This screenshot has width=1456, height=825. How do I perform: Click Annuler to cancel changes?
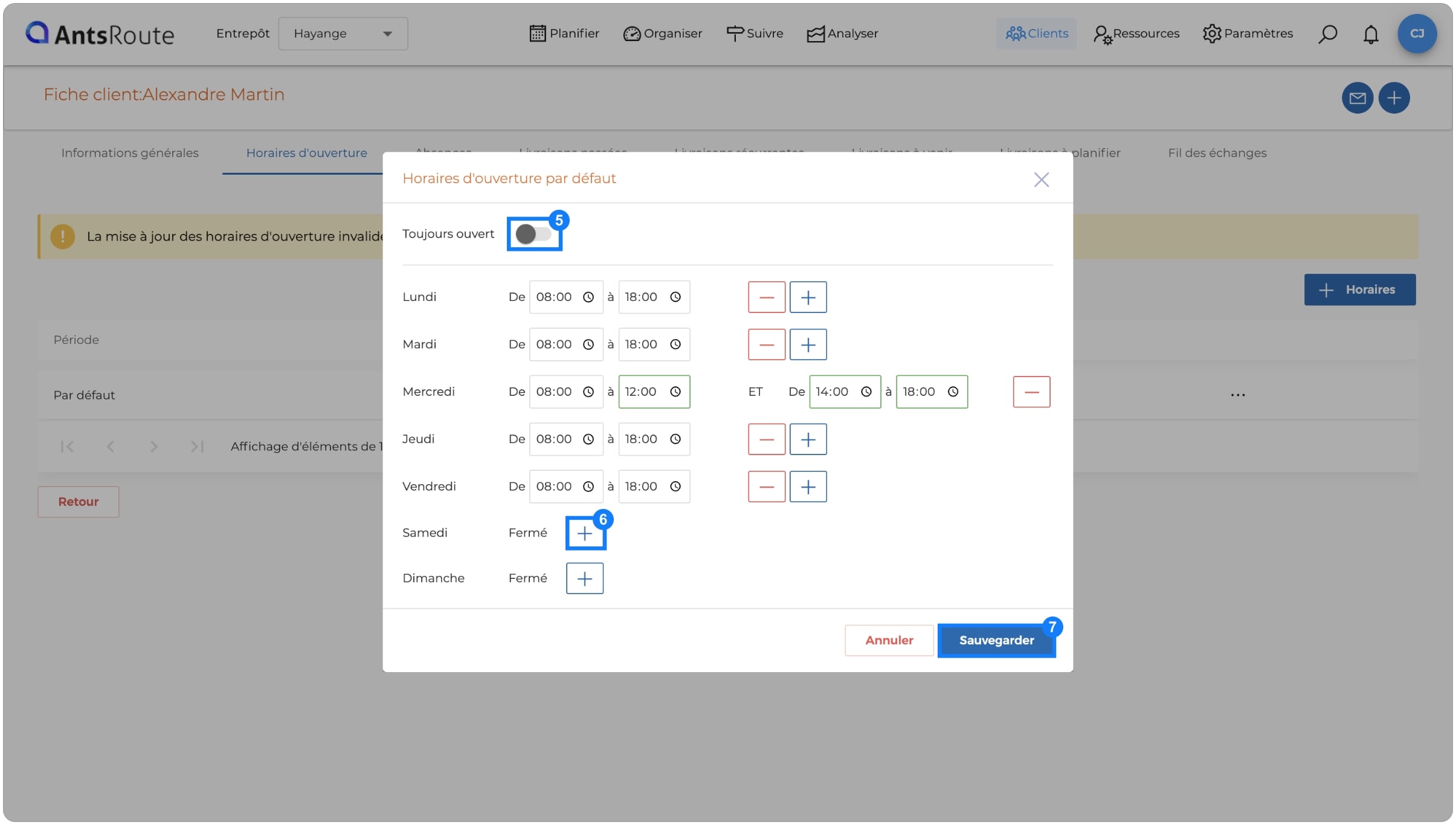click(889, 641)
